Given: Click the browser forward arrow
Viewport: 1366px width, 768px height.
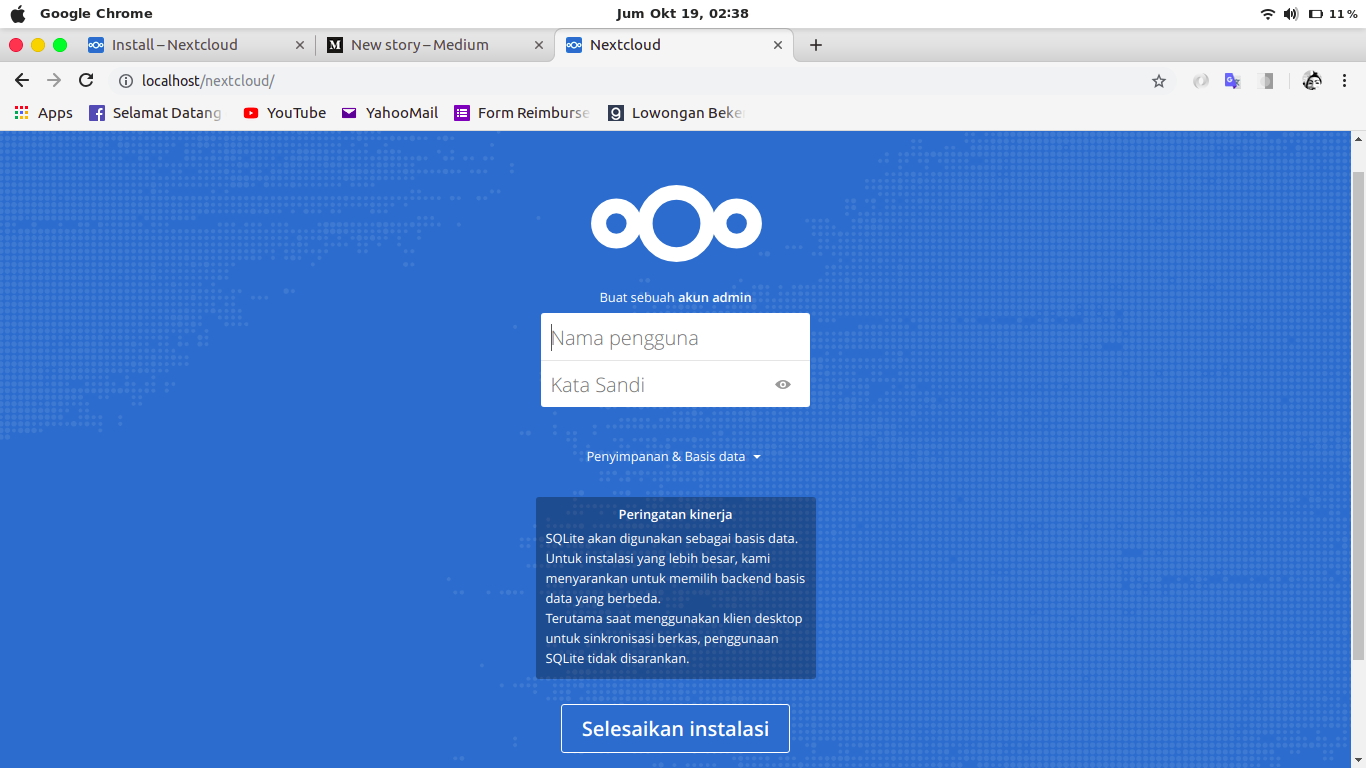Looking at the screenshot, I should [54, 81].
